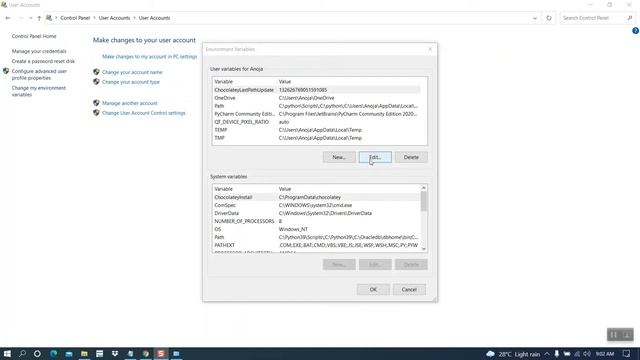Refresh the Control Panel address bar
640x360 pixels.
(549, 18)
